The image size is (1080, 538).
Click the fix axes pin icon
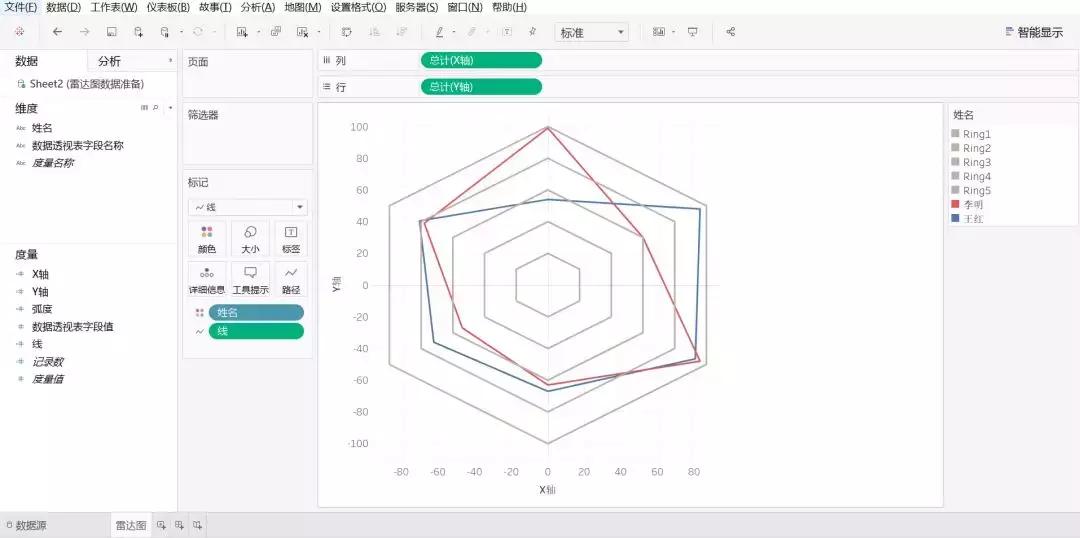click(x=532, y=32)
